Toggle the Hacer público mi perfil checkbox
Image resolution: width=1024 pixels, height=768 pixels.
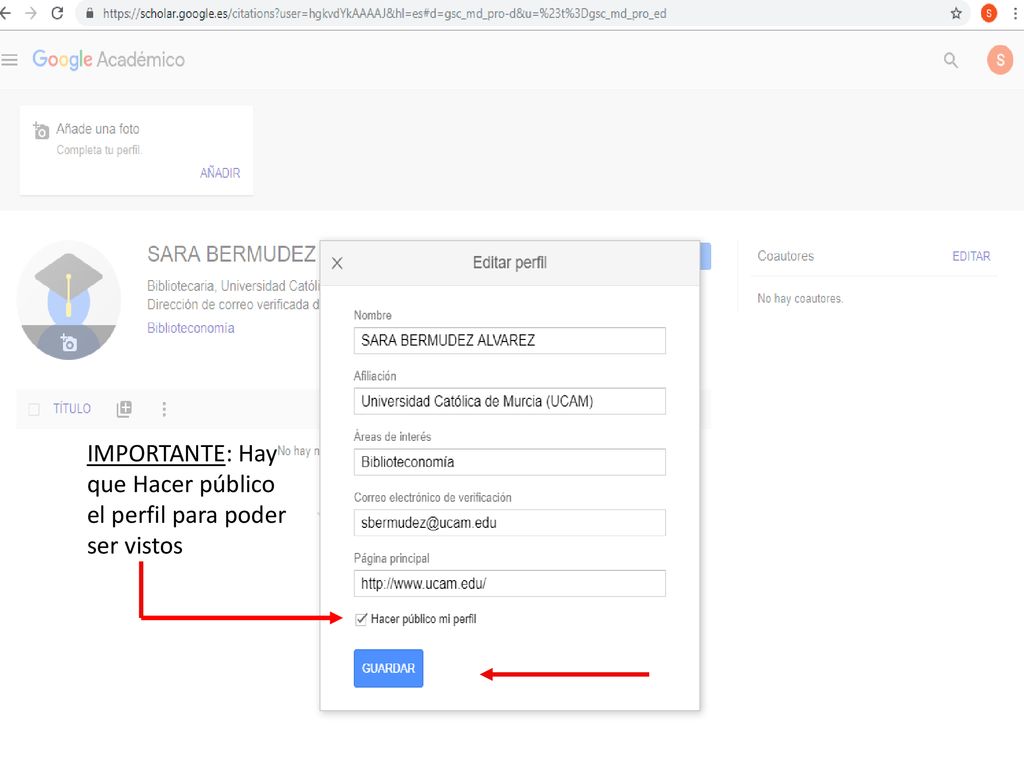[360, 619]
